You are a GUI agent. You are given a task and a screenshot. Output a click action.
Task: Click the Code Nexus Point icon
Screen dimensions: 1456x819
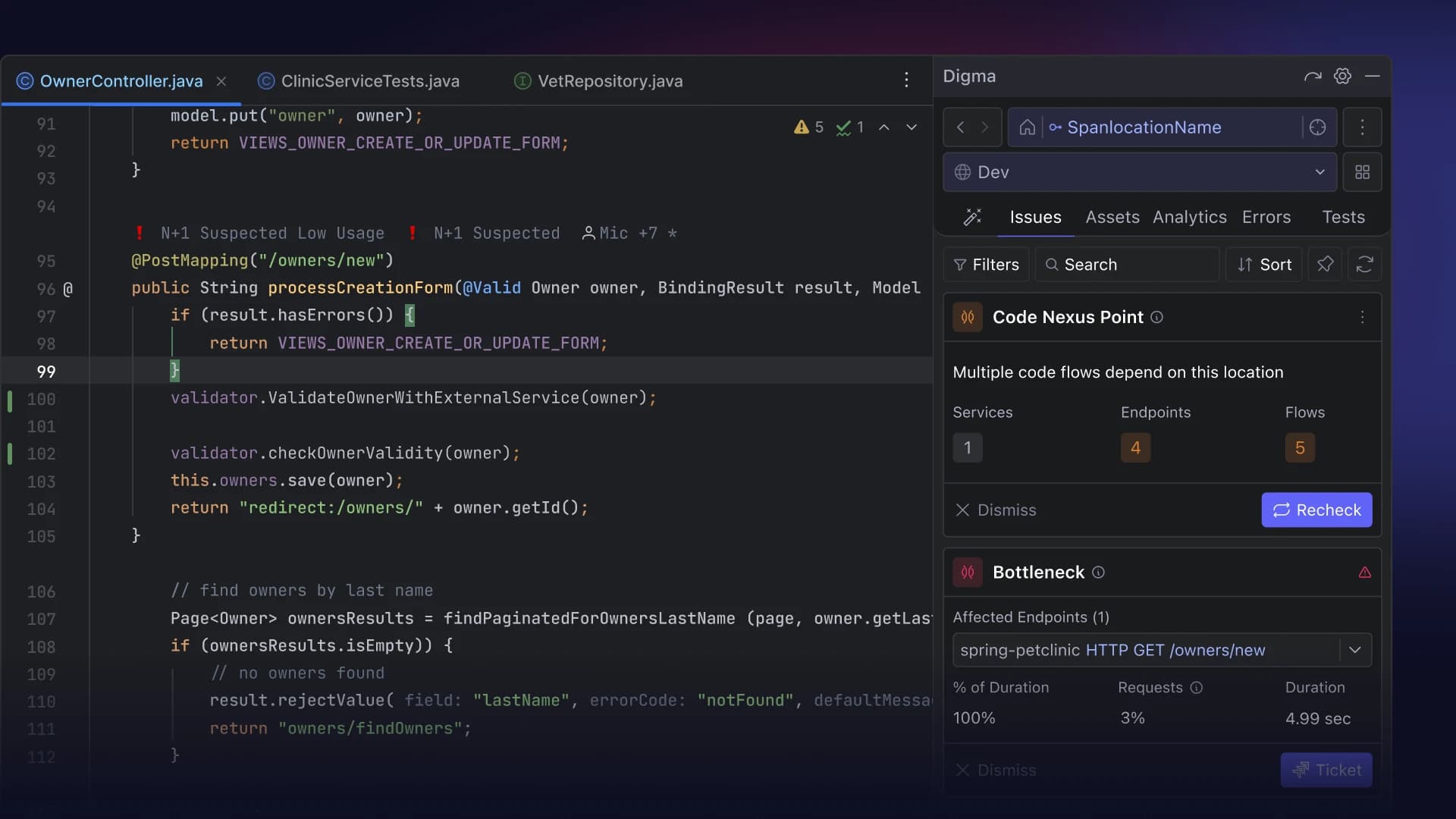click(x=968, y=318)
